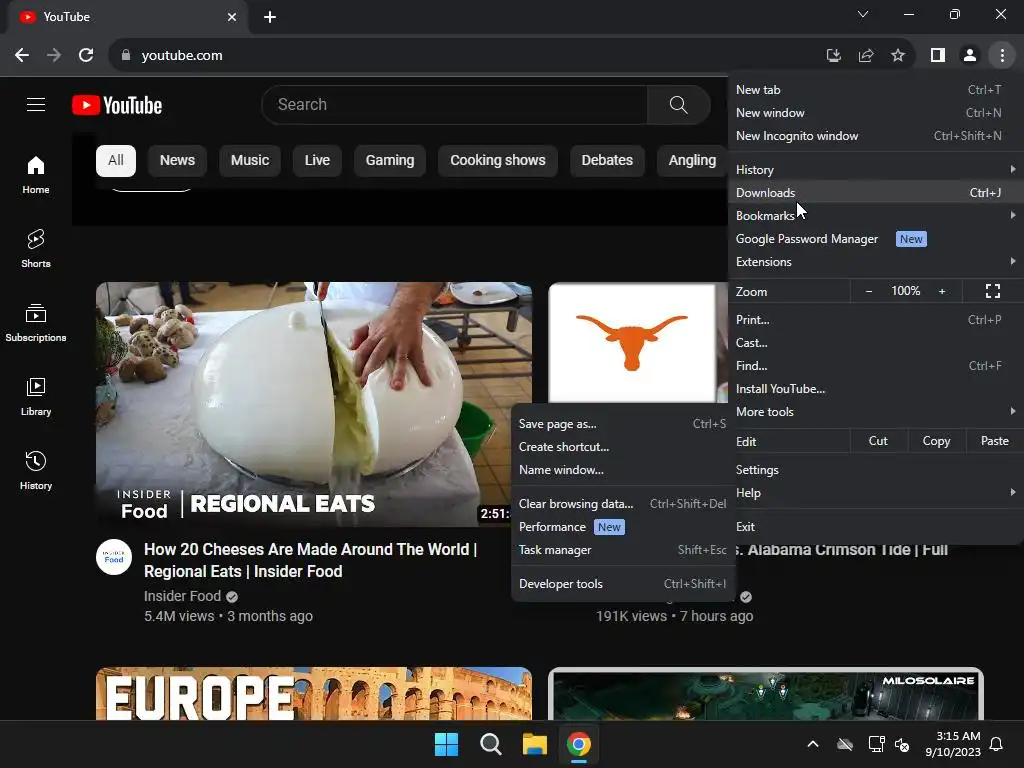Expand the Bookmarks submenu
Image resolution: width=1024 pixels, height=768 pixels.
click(x=875, y=216)
